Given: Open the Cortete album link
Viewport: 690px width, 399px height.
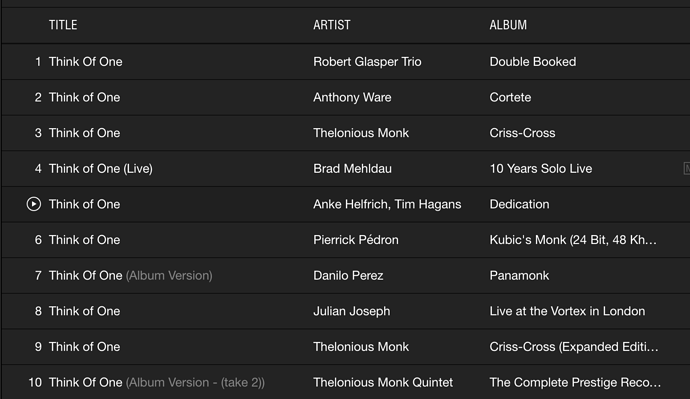Looking at the screenshot, I should coord(510,97).
